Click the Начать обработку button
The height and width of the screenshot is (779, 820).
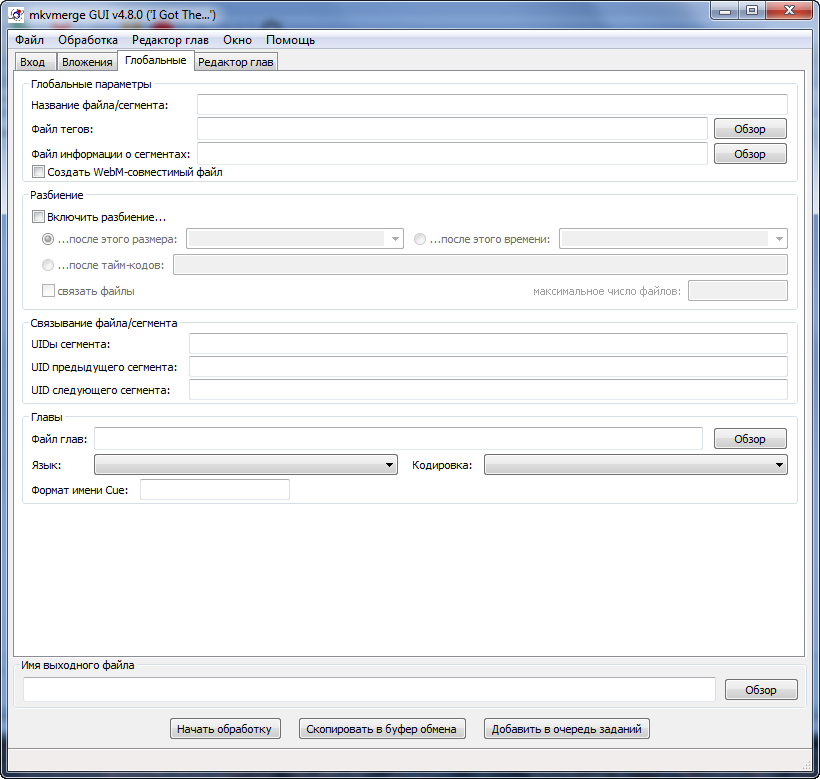tap(225, 729)
